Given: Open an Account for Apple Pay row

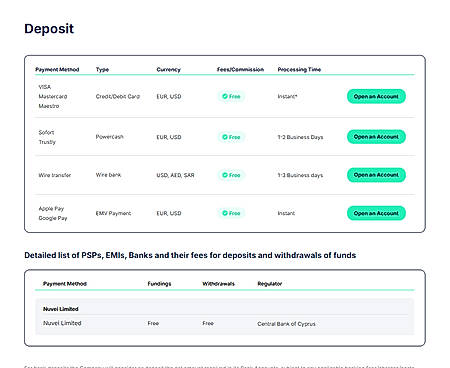Looking at the screenshot, I should 376,213.
